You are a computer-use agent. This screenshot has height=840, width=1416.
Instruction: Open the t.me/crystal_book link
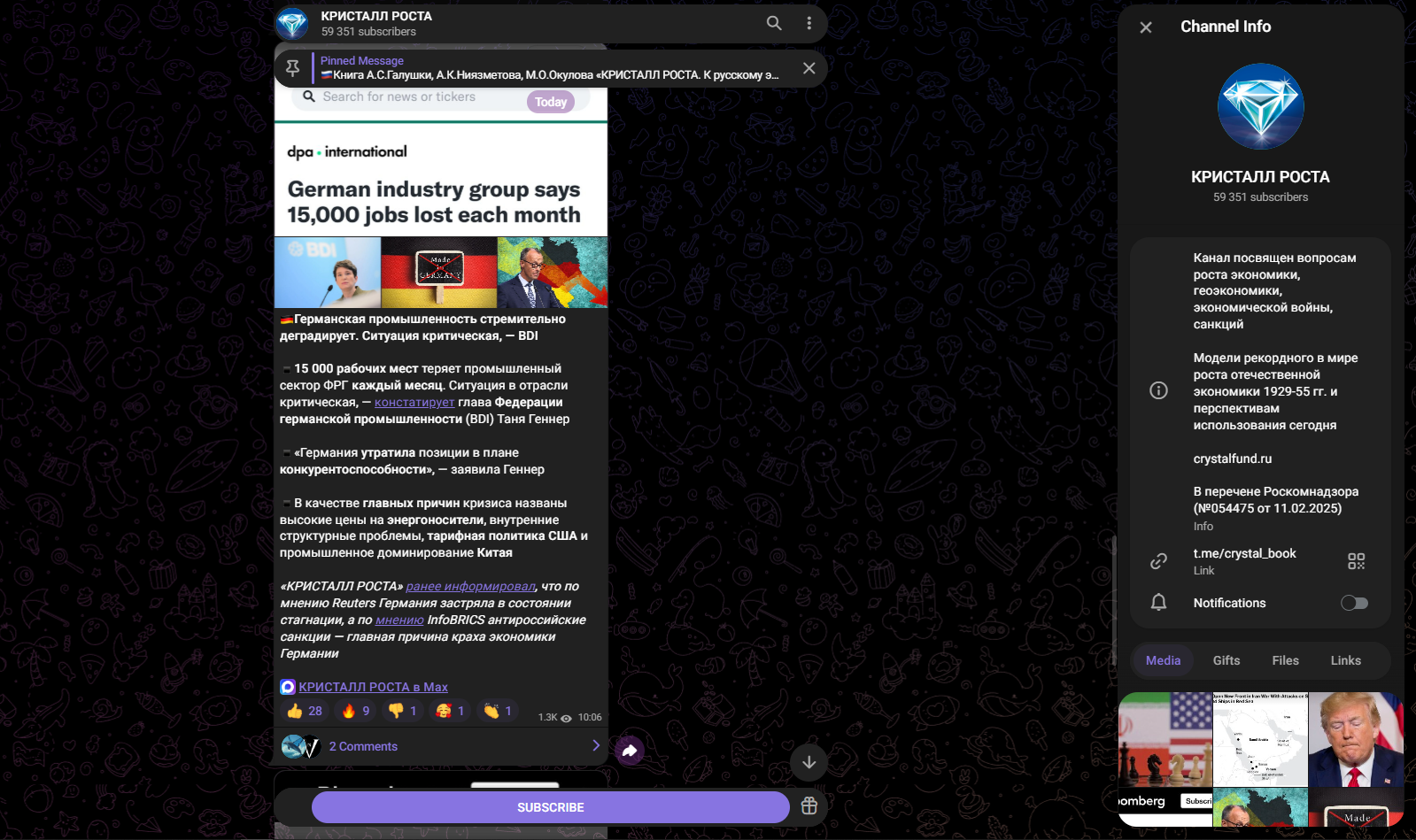tap(1244, 553)
